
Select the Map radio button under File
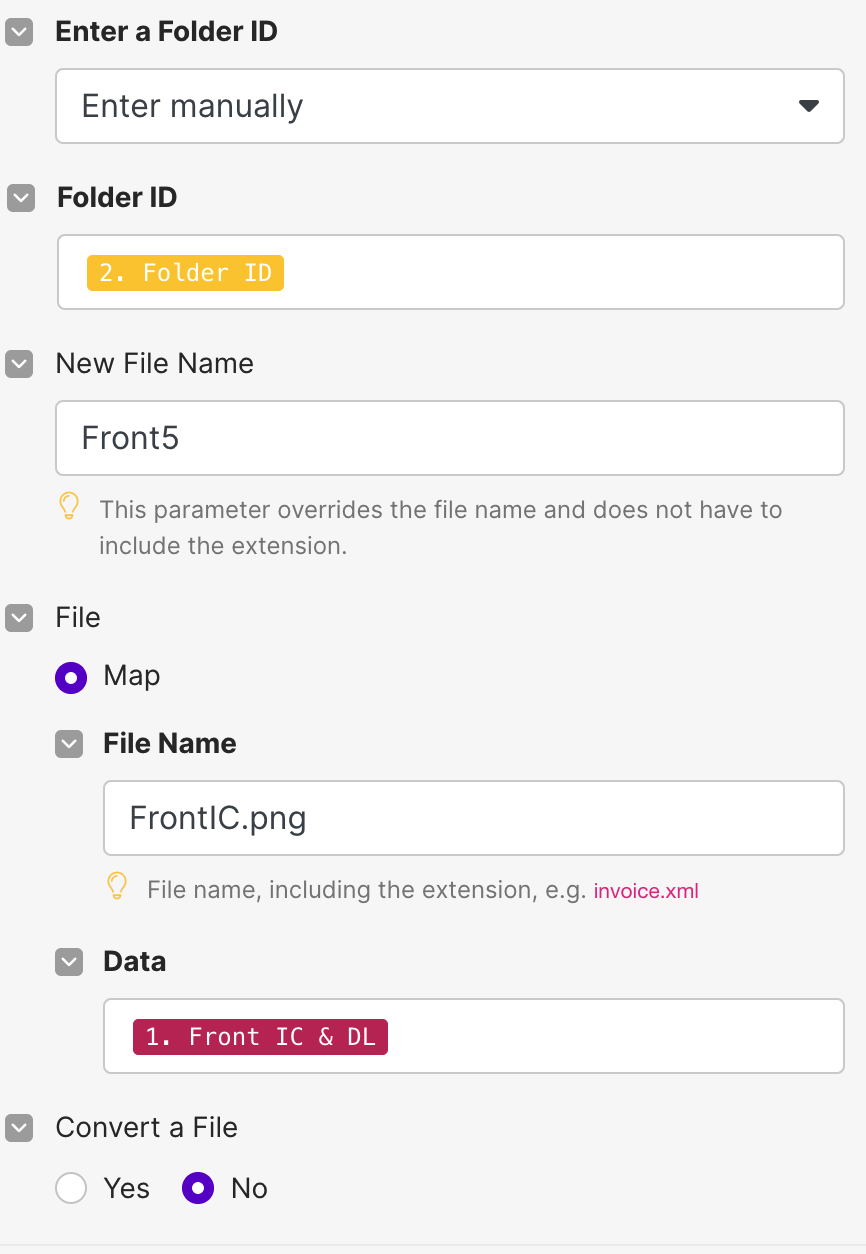(x=71, y=677)
